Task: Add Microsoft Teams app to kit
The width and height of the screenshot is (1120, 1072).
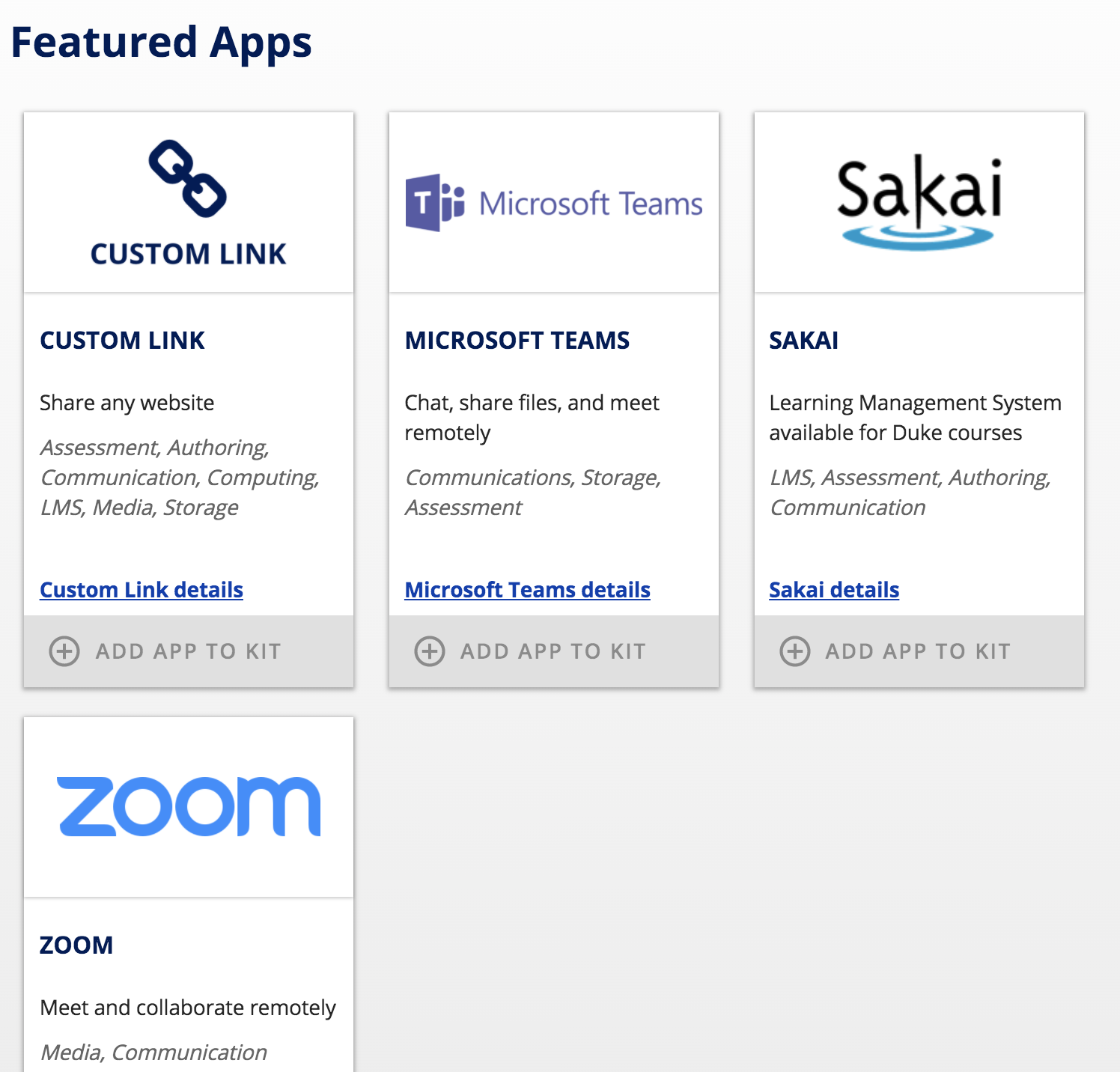Action: (554, 651)
